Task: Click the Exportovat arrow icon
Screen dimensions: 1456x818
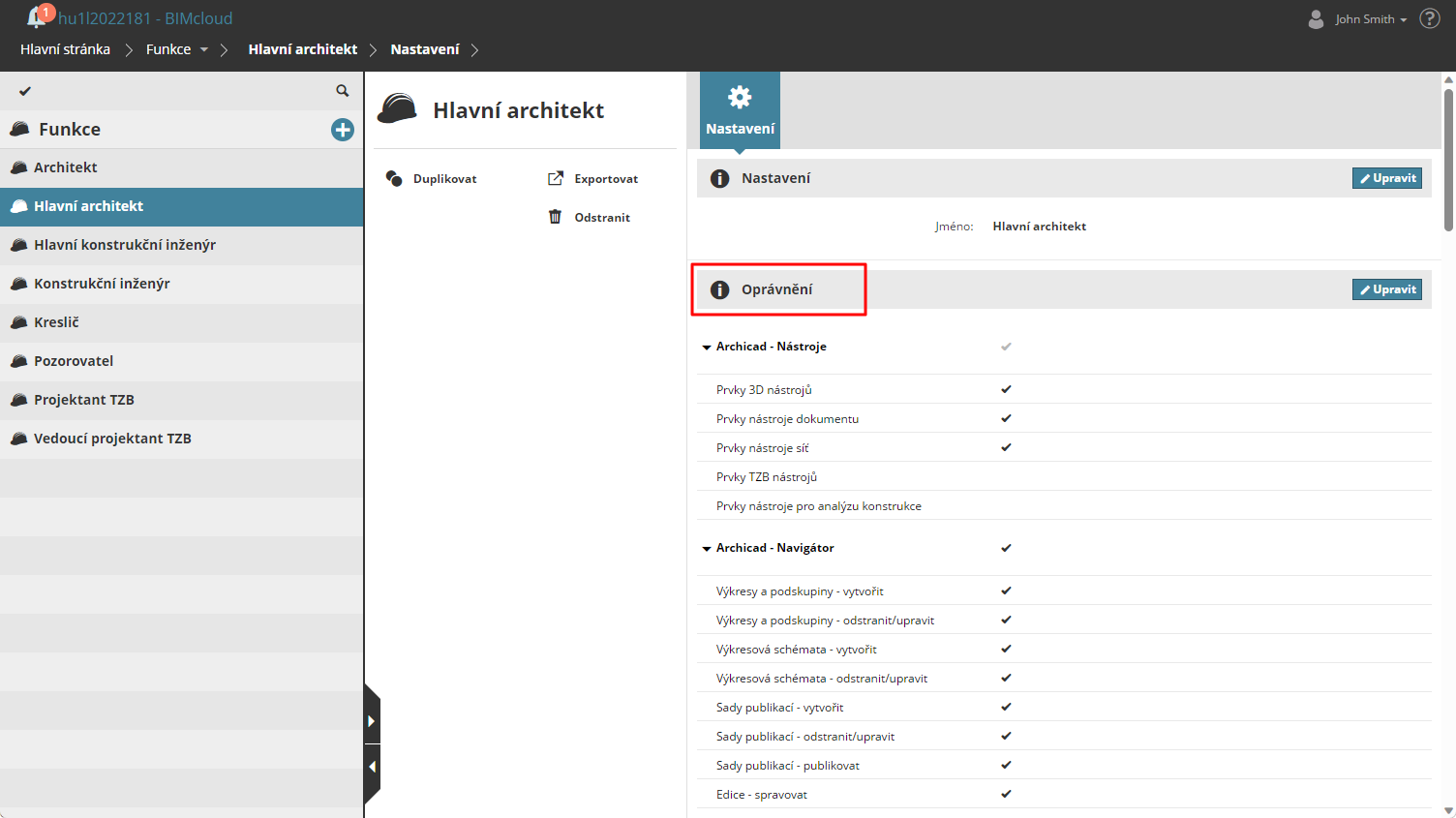Action: point(556,178)
